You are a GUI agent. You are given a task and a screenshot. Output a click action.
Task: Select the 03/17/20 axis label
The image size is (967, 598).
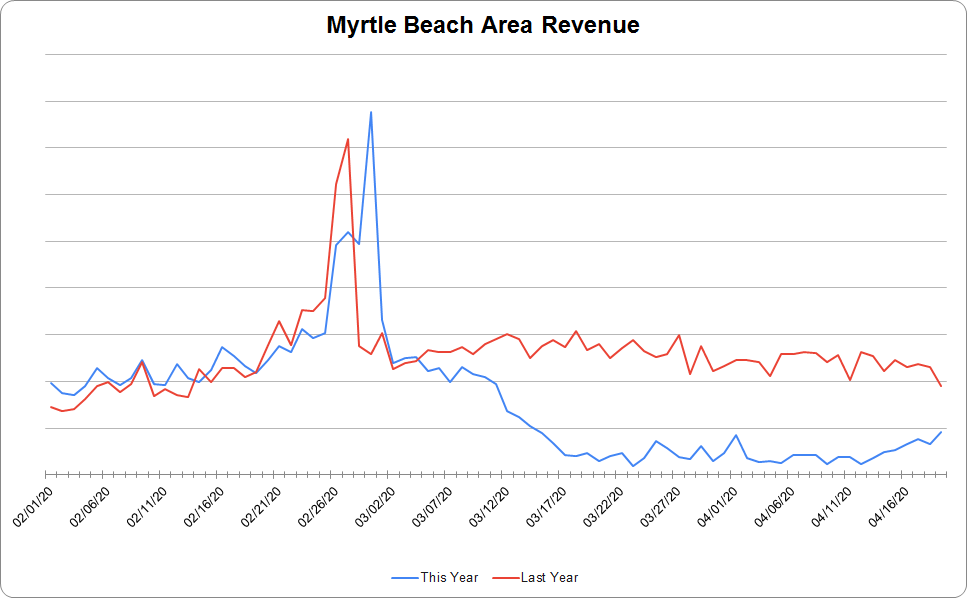click(x=546, y=507)
